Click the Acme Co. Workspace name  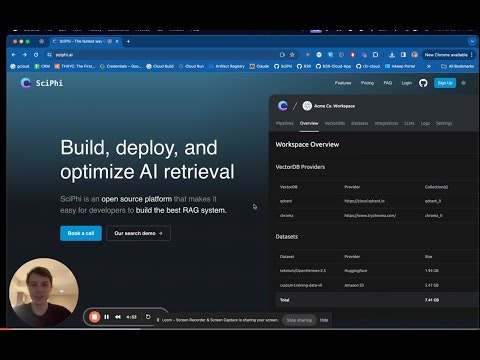point(334,106)
